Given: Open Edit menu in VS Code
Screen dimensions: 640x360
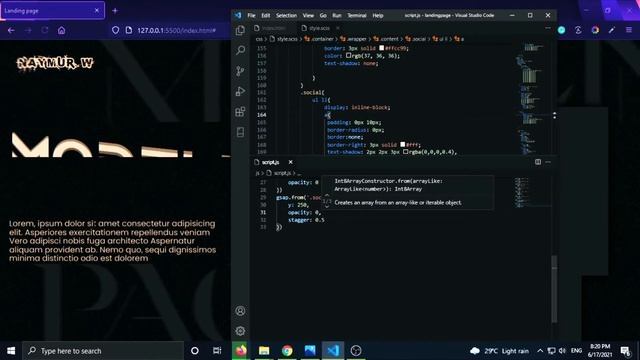Looking at the screenshot, I should [x=266, y=16].
